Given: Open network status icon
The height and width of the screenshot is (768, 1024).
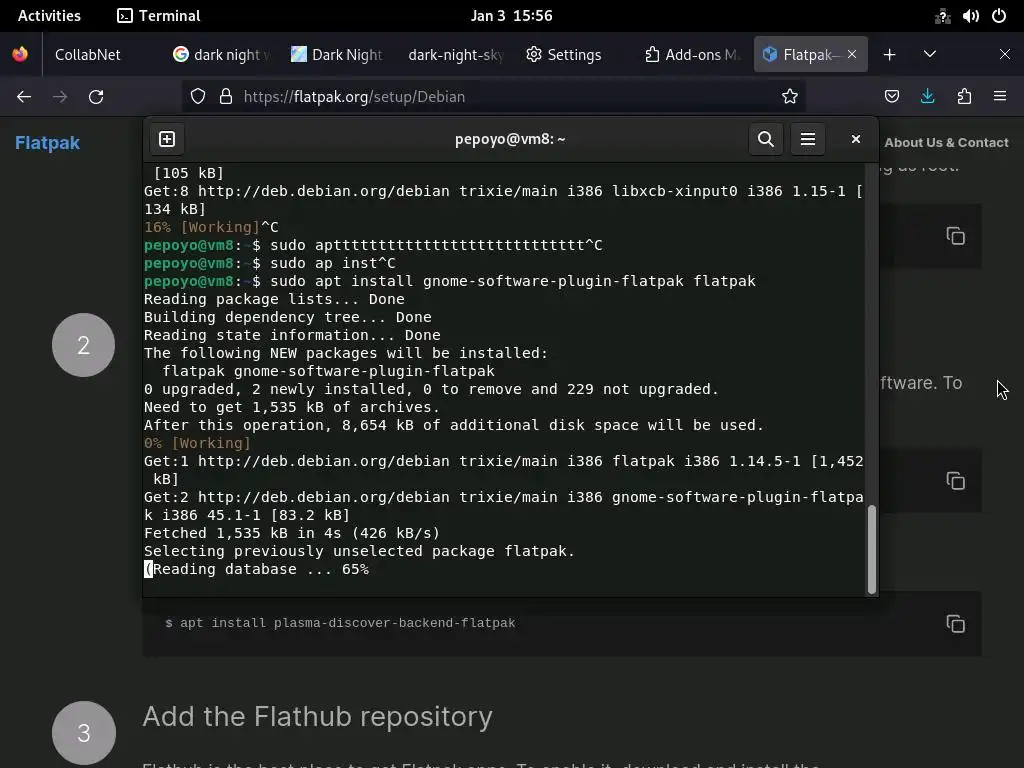Looking at the screenshot, I should [942, 16].
